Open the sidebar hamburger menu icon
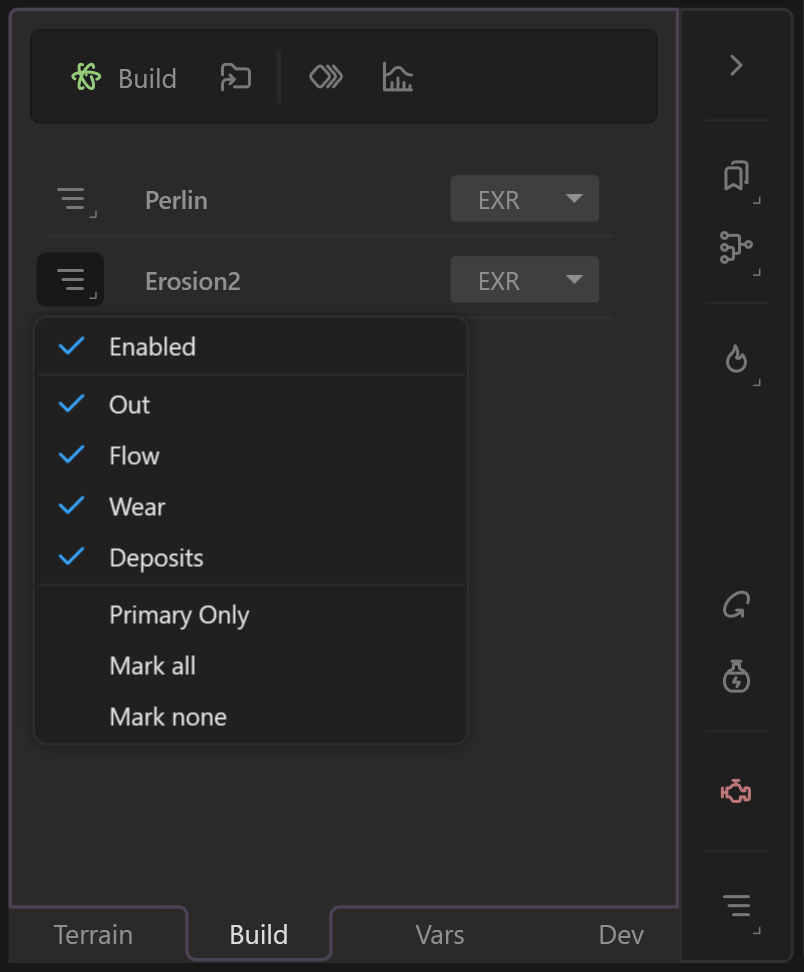Viewport: 804px width, 972px height. tap(737, 906)
